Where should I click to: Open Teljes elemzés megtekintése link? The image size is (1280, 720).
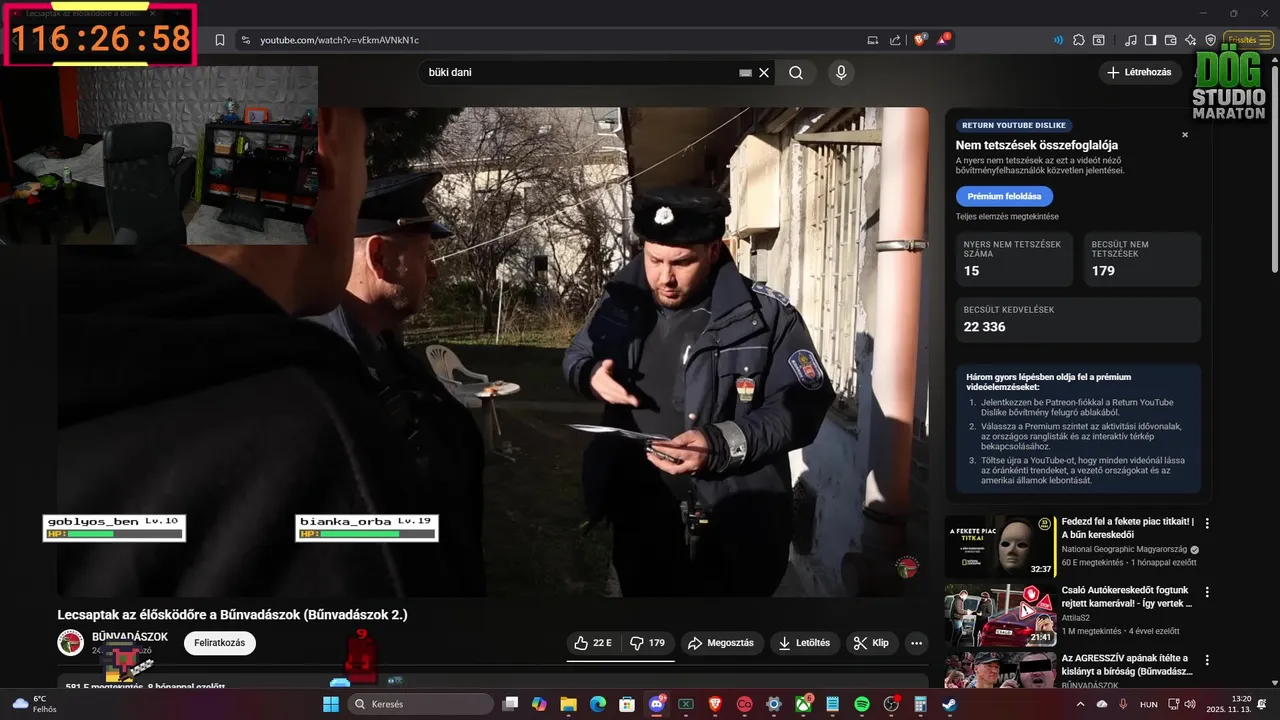tap(1007, 216)
